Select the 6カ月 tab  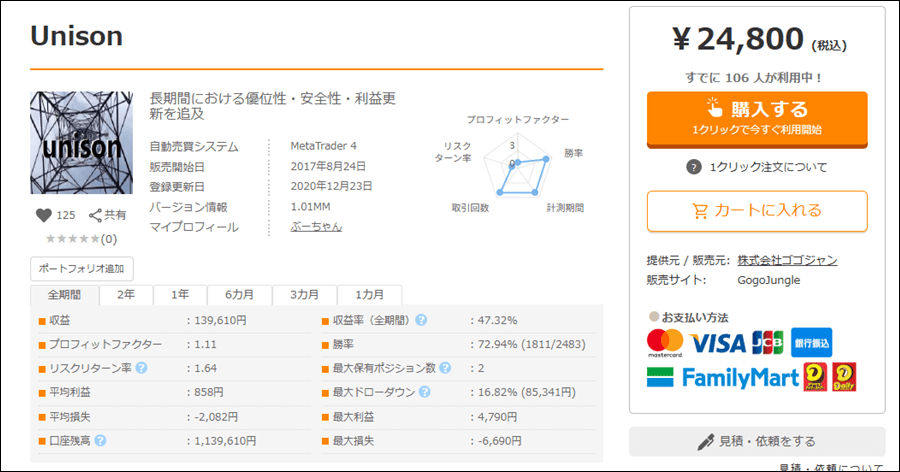point(239,295)
